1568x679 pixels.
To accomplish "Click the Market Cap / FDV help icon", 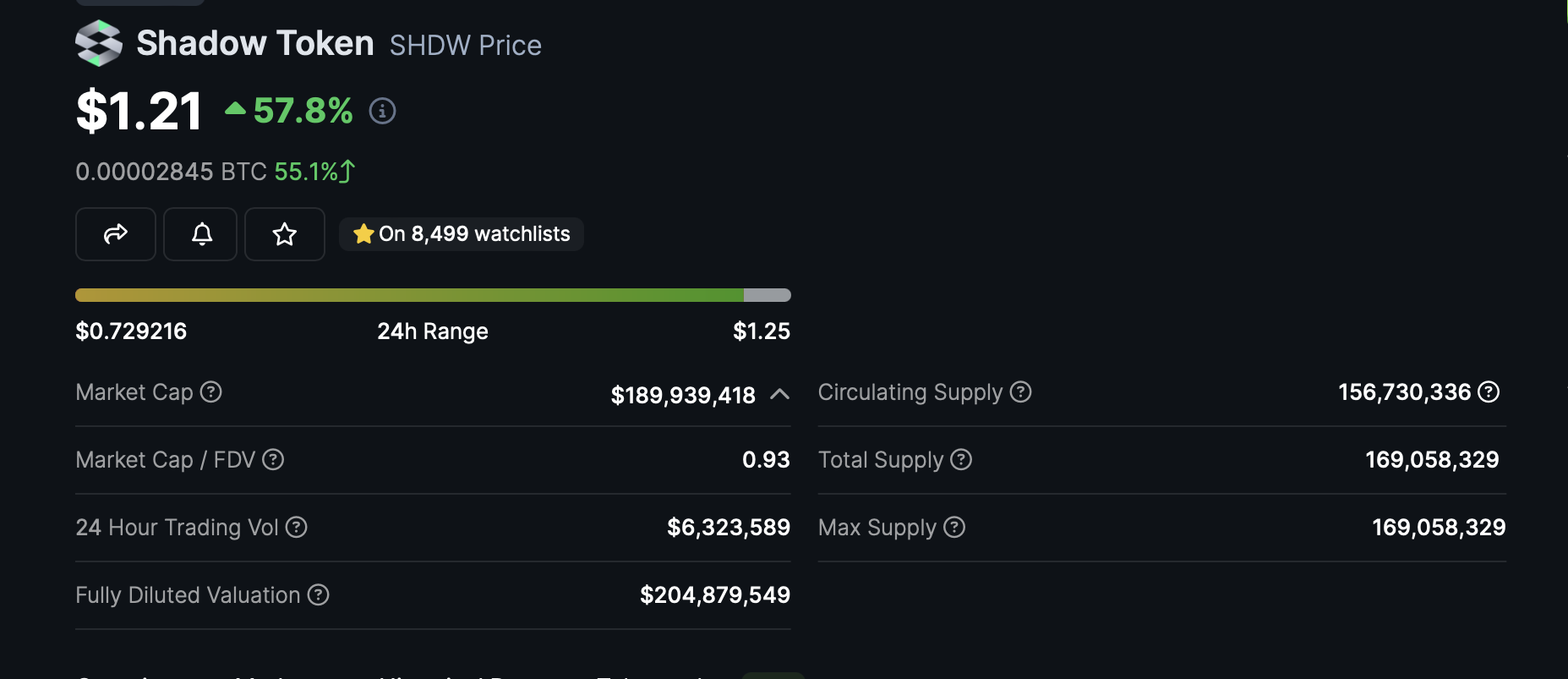I will pos(273,459).
